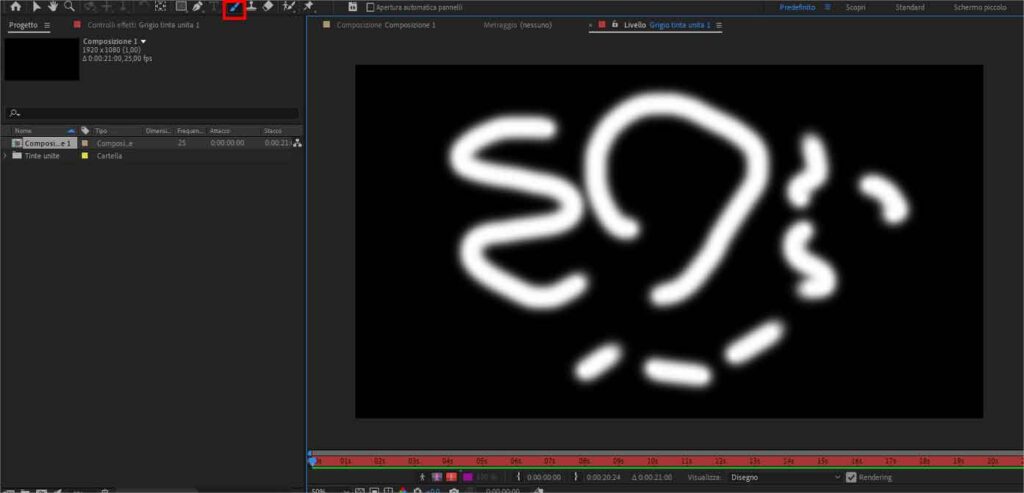Screen dimensions: 1024x493
Task: Click 0:00:20:24 out-point timecode value
Action: tap(603, 477)
